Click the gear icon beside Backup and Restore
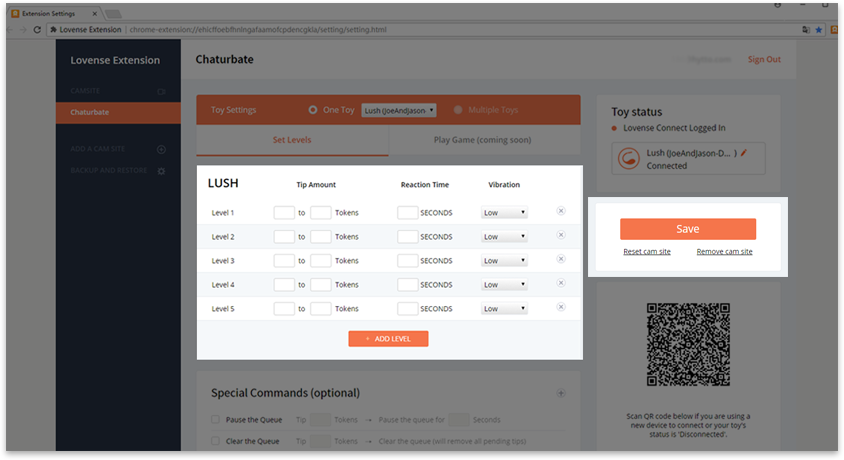The height and width of the screenshot is (460, 844). tap(161, 171)
